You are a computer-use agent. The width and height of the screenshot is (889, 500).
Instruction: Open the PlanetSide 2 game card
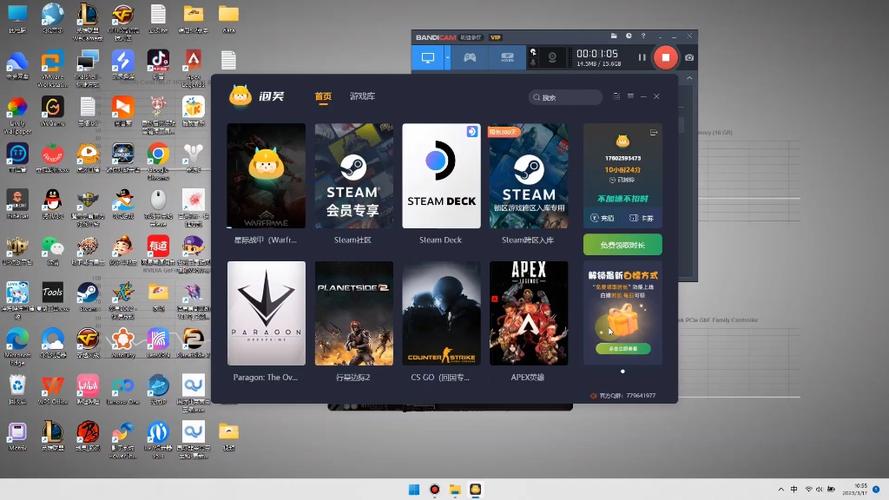tap(354, 313)
